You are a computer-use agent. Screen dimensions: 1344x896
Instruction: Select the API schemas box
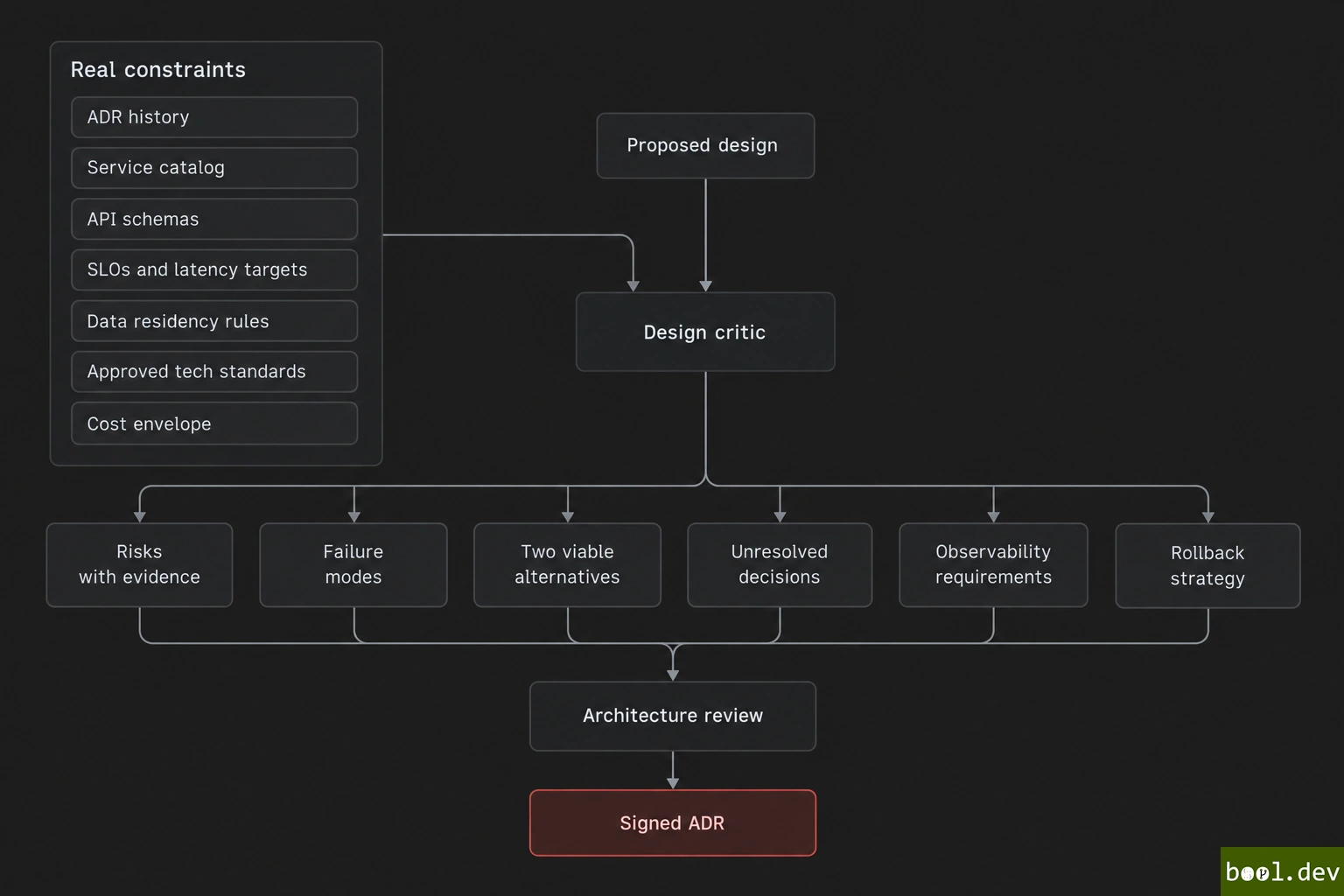214,219
